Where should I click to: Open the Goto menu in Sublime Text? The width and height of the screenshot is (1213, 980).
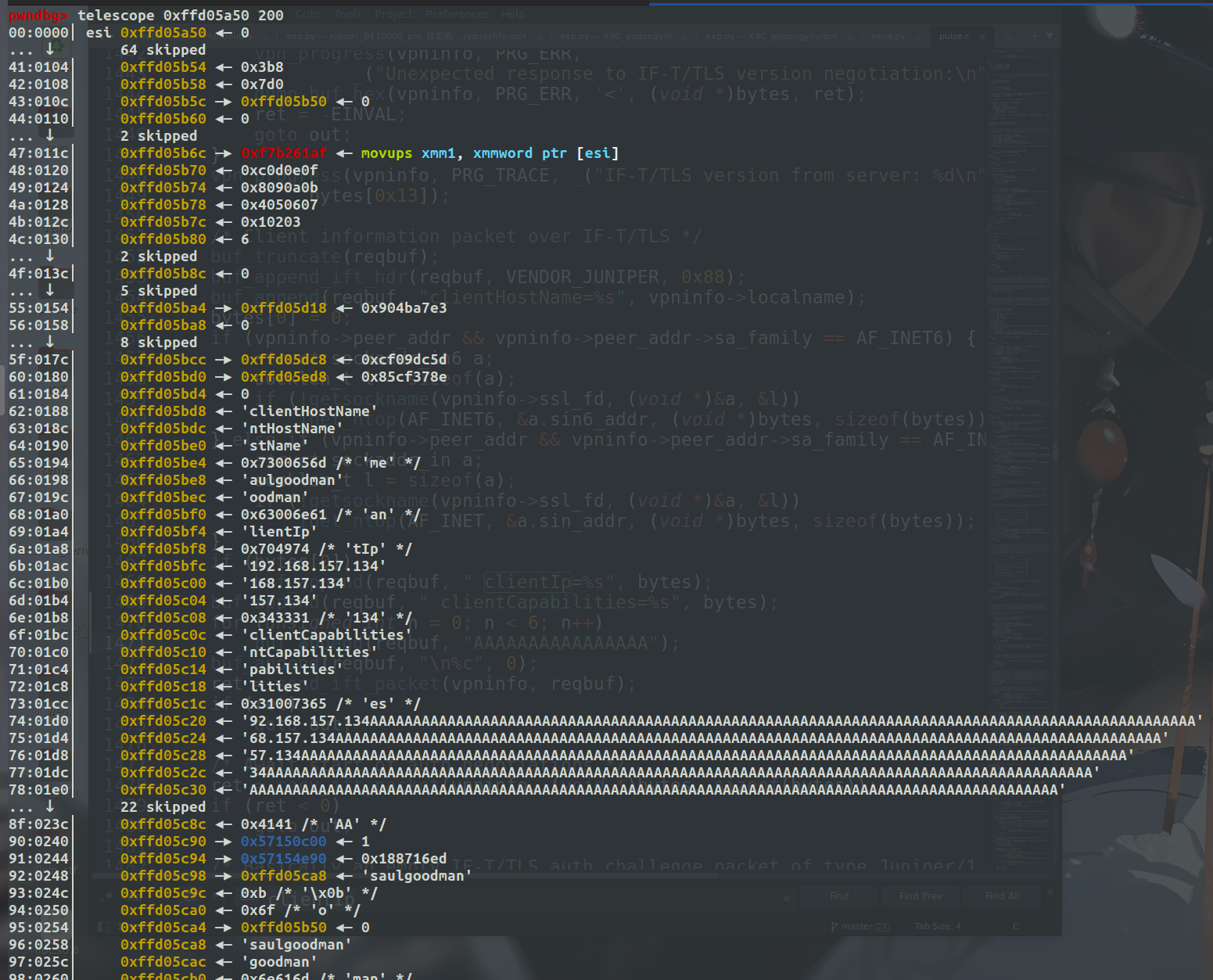tap(308, 14)
